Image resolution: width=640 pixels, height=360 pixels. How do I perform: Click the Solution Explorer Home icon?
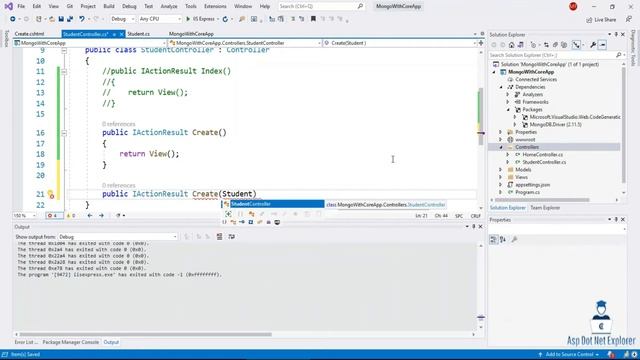point(511,45)
